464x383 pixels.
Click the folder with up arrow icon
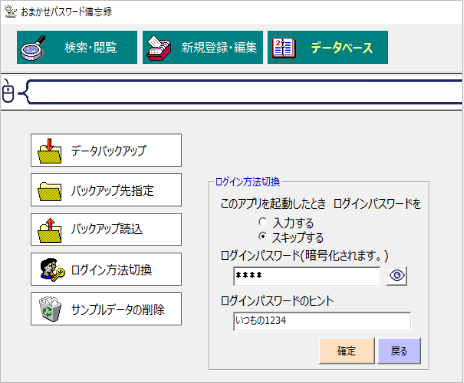coord(50,230)
